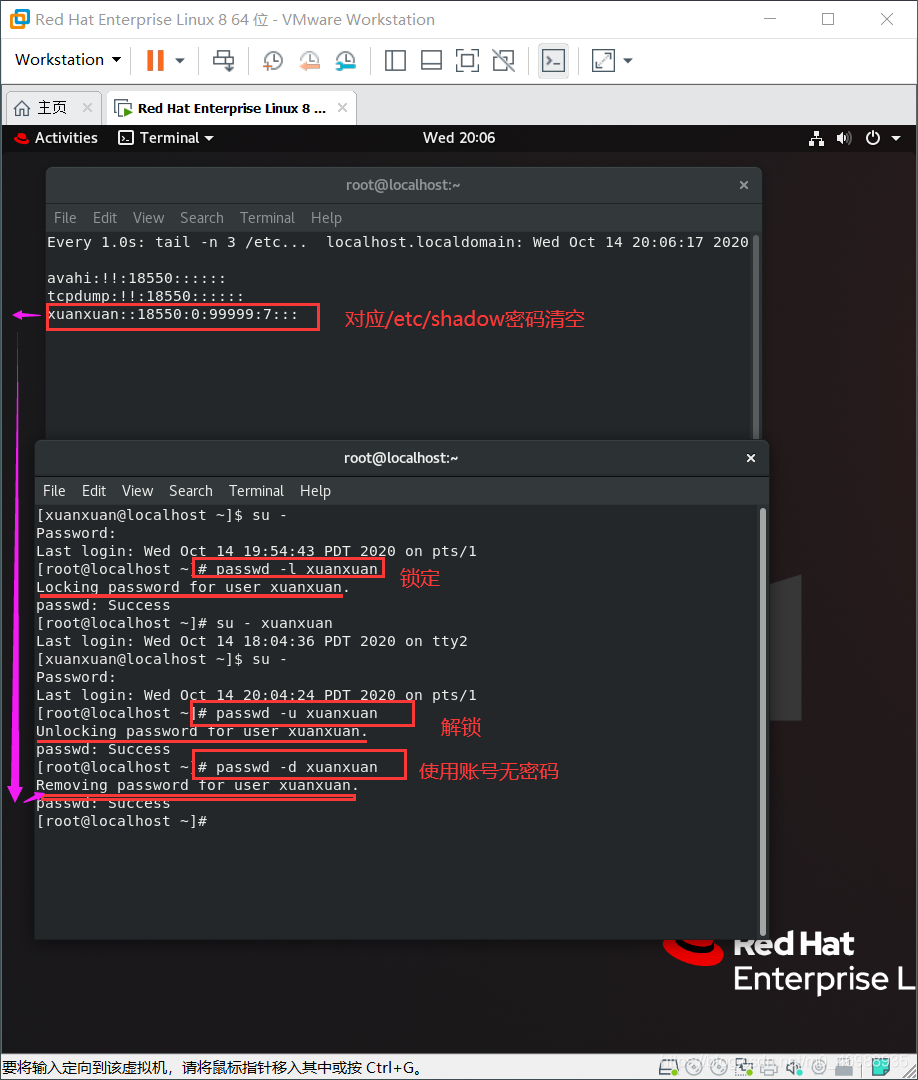The height and width of the screenshot is (1080, 918).
Task: Open File menu in front terminal window
Action: coord(54,490)
